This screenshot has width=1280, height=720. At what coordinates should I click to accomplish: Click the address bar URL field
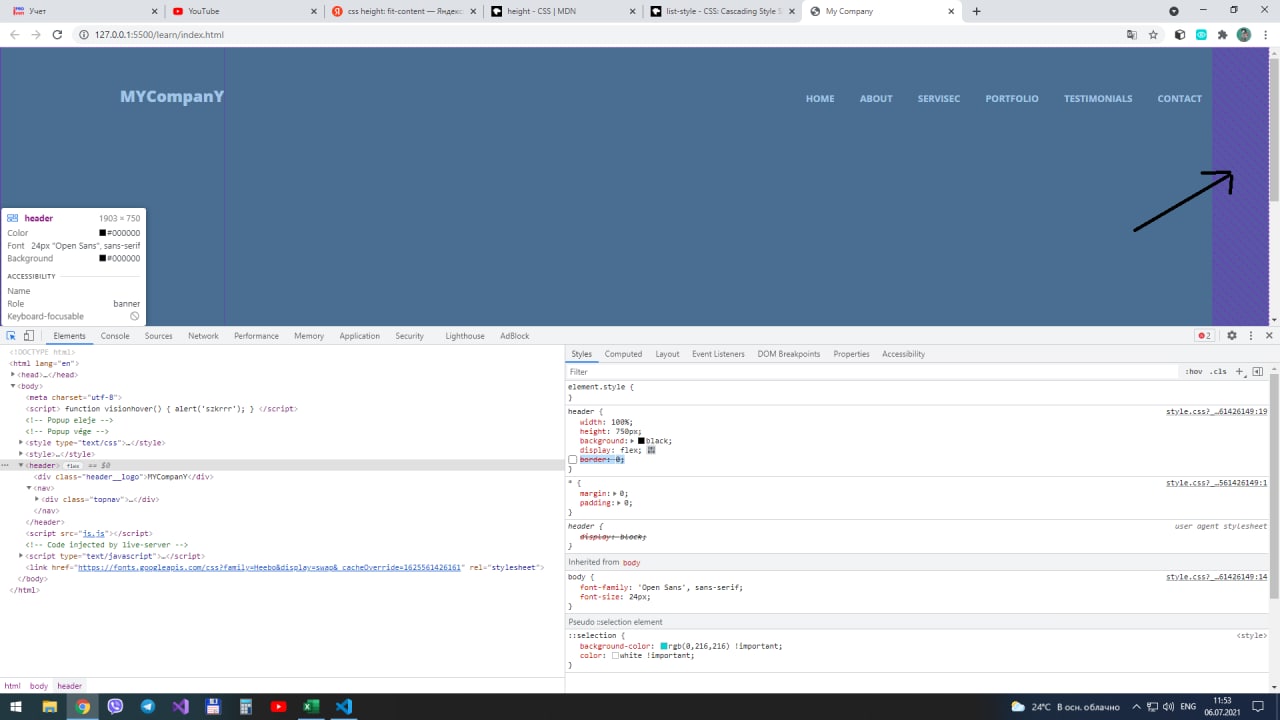click(x=600, y=34)
